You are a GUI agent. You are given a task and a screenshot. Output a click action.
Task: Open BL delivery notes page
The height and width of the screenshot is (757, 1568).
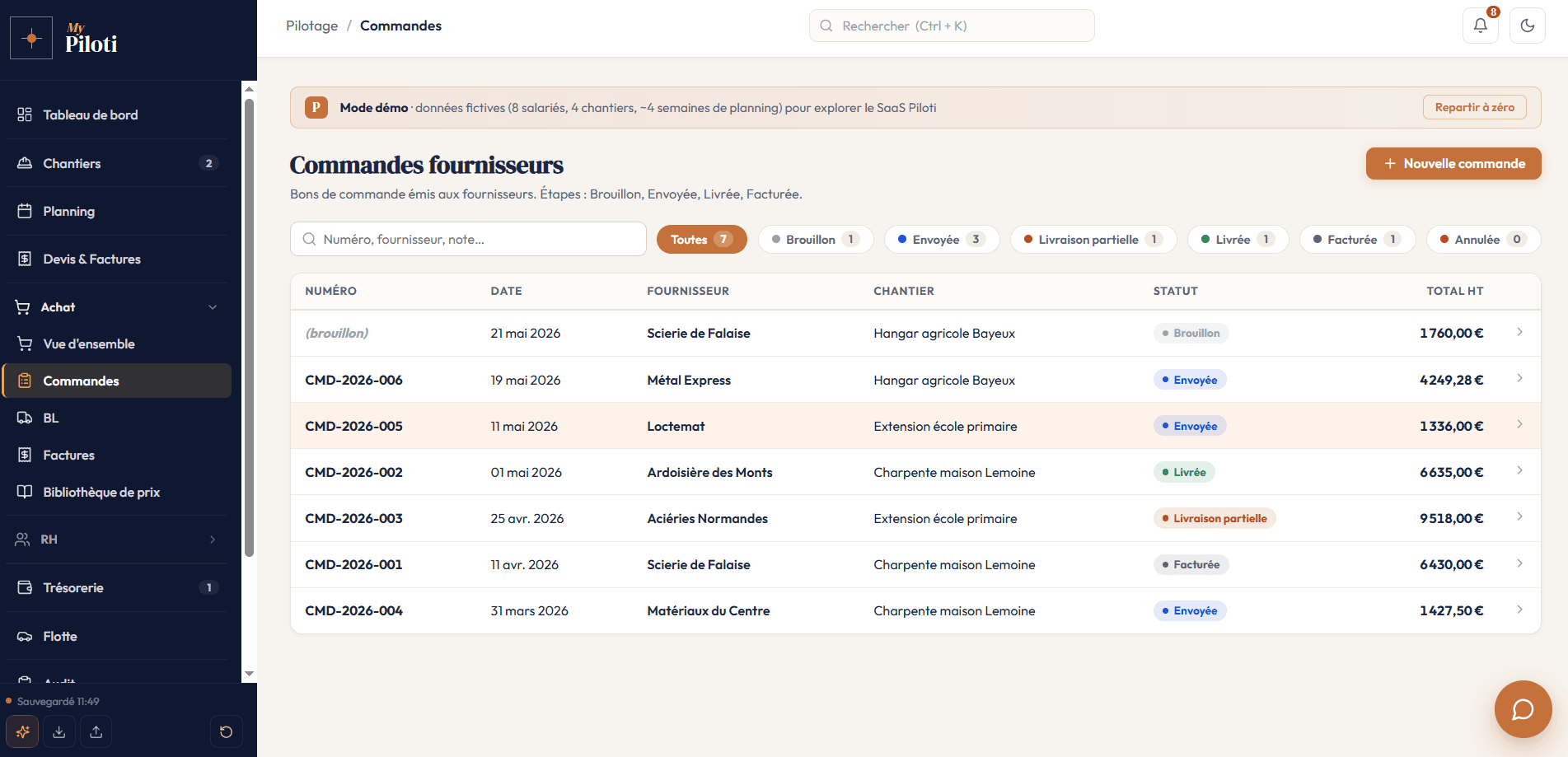[x=117, y=418]
